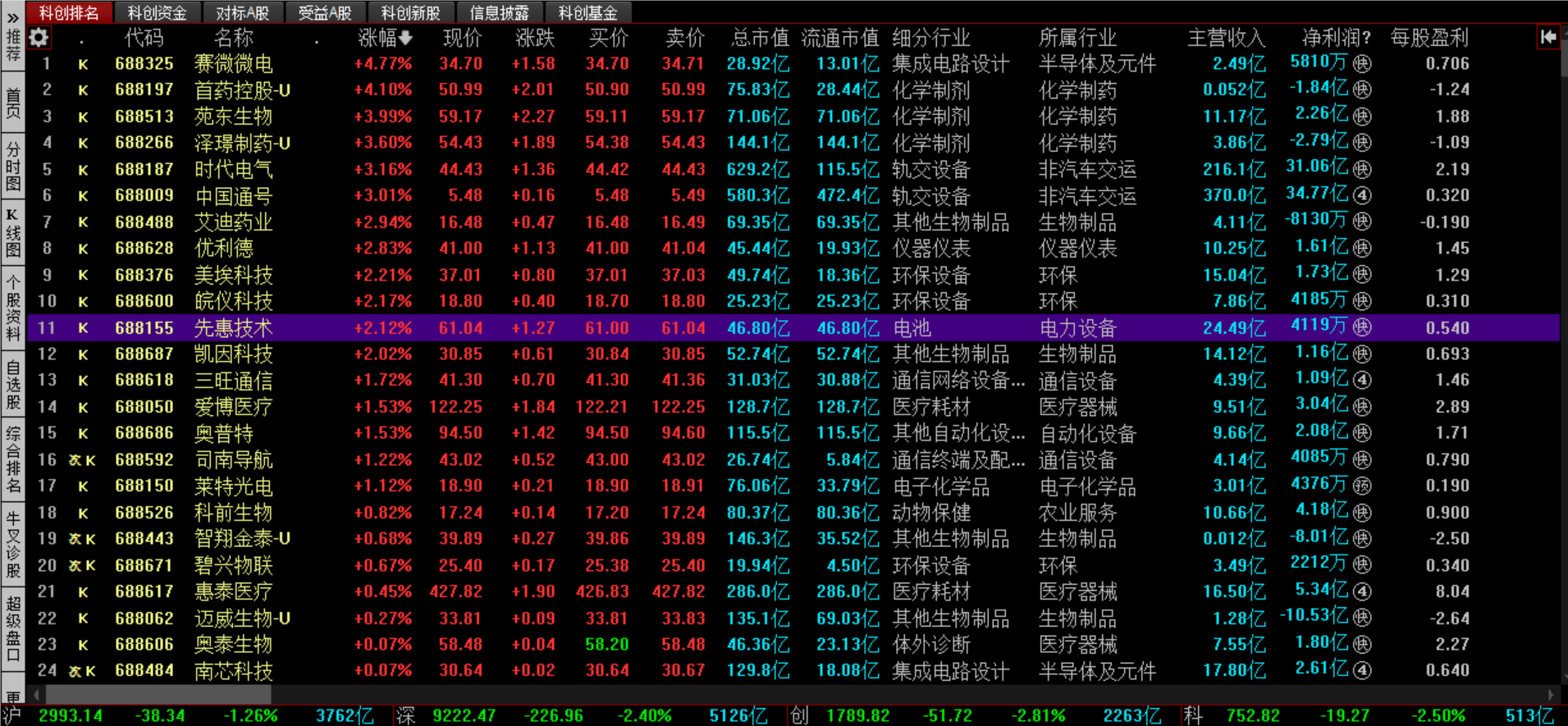Open 超级盘口 in the left sidebar
The width and height of the screenshot is (1568, 726).
(x=13, y=630)
